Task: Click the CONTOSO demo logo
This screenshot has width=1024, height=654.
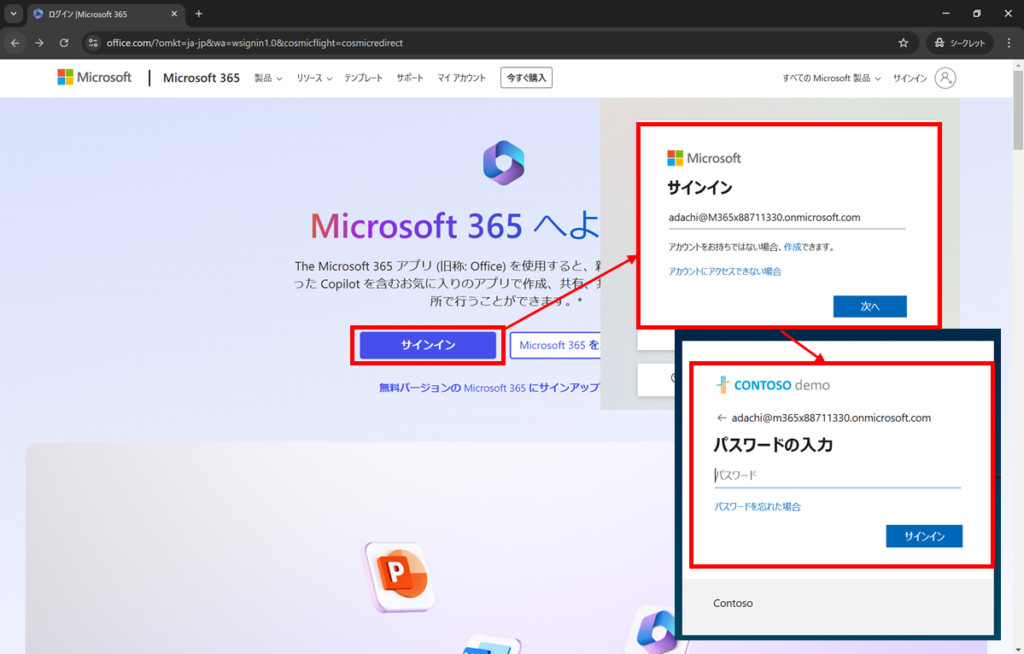Action: [x=773, y=385]
